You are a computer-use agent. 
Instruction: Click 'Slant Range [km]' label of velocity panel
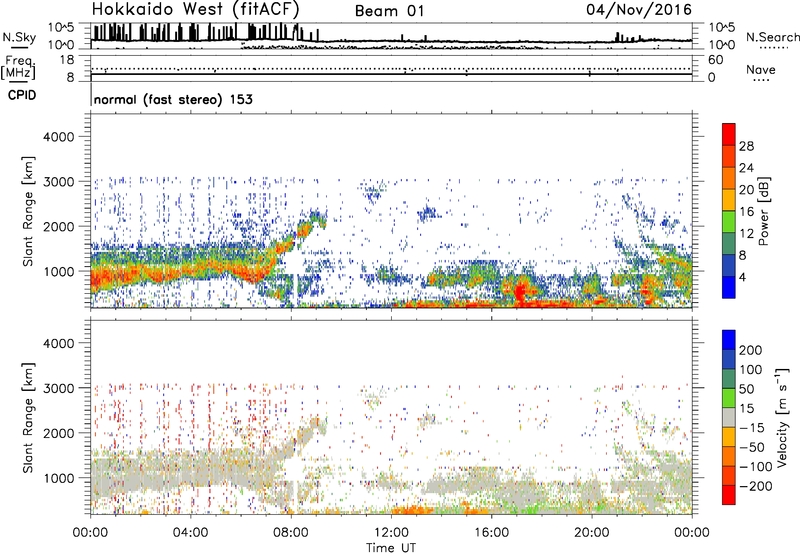pos(28,418)
